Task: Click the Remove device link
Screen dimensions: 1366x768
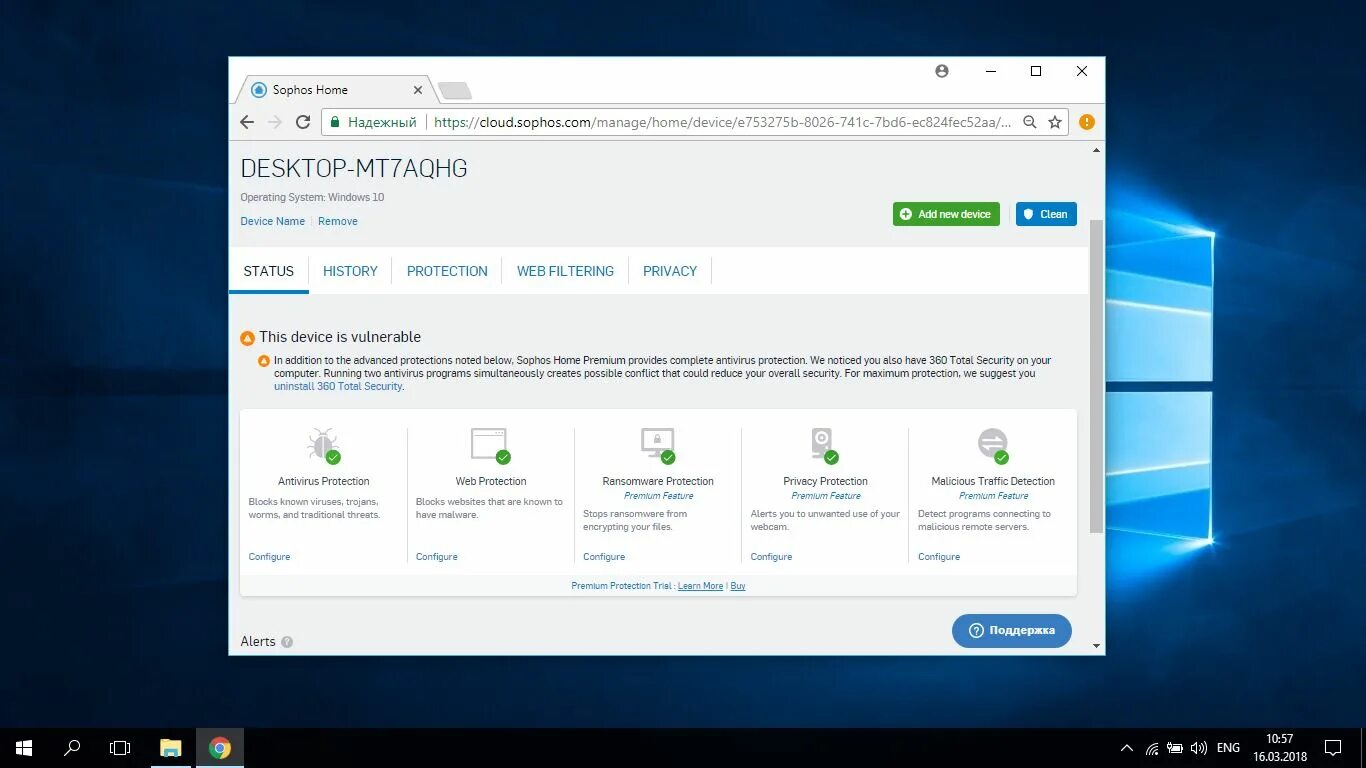Action: click(x=338, y=221)
